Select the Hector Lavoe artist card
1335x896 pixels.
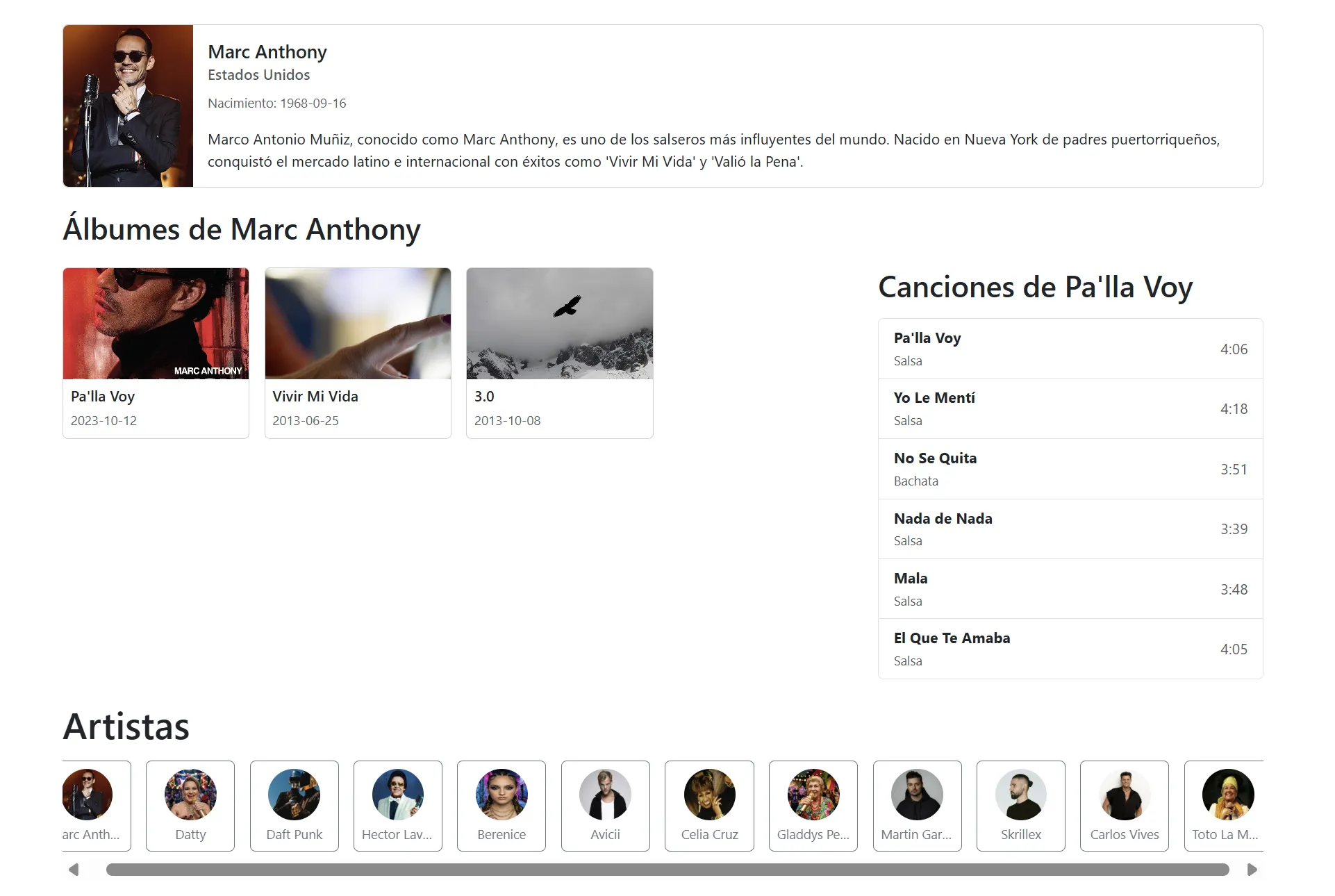(398, 806)
